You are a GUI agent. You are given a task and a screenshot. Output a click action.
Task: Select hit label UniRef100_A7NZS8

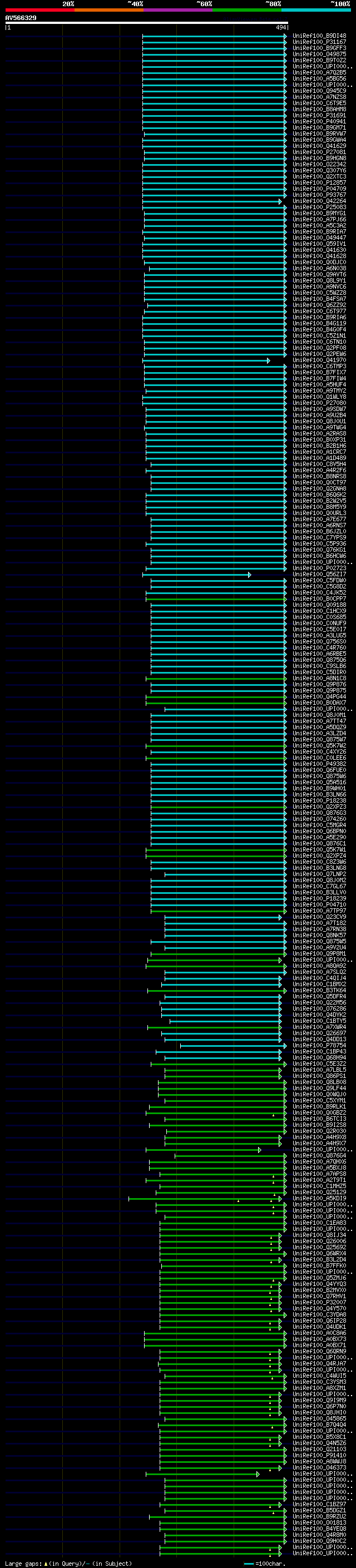(319, 97)
